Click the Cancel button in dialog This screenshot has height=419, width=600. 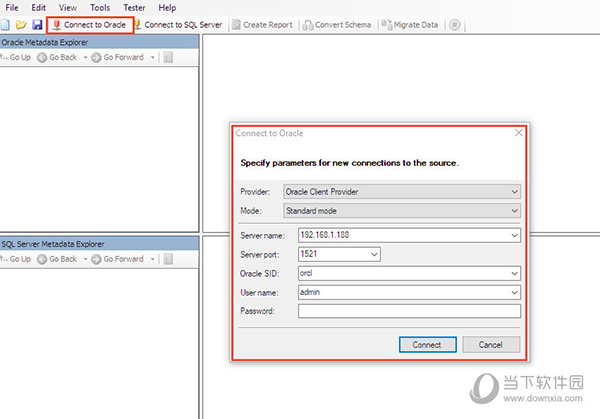click(490, 344)
